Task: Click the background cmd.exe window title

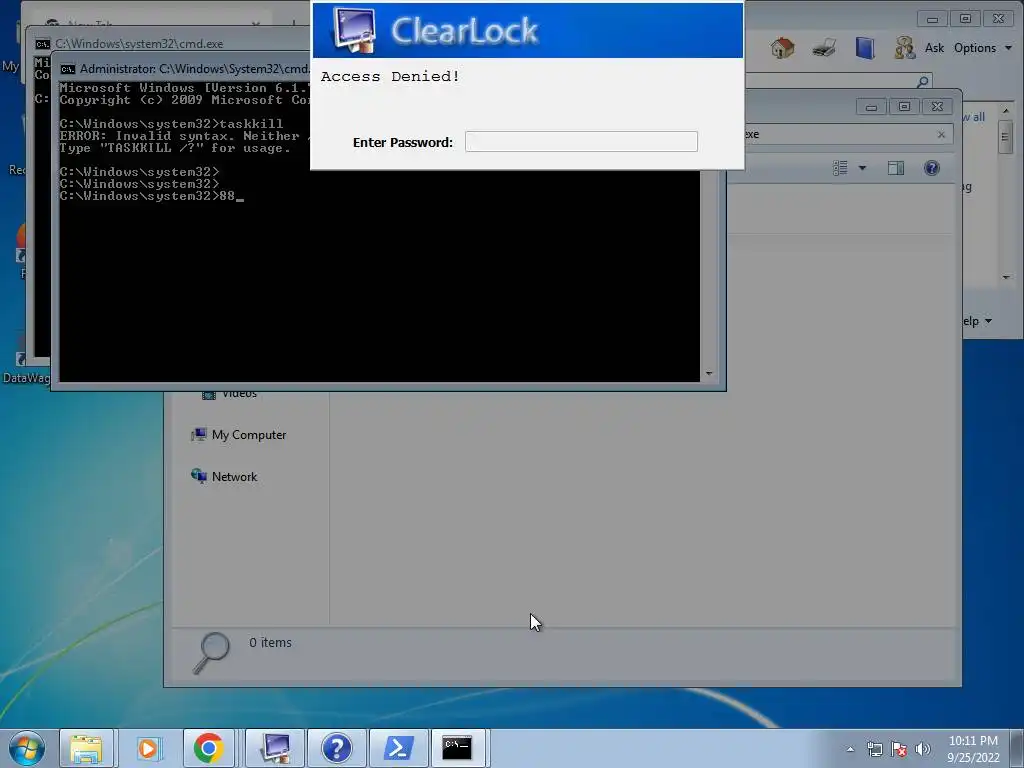Action: click(138, 44)
